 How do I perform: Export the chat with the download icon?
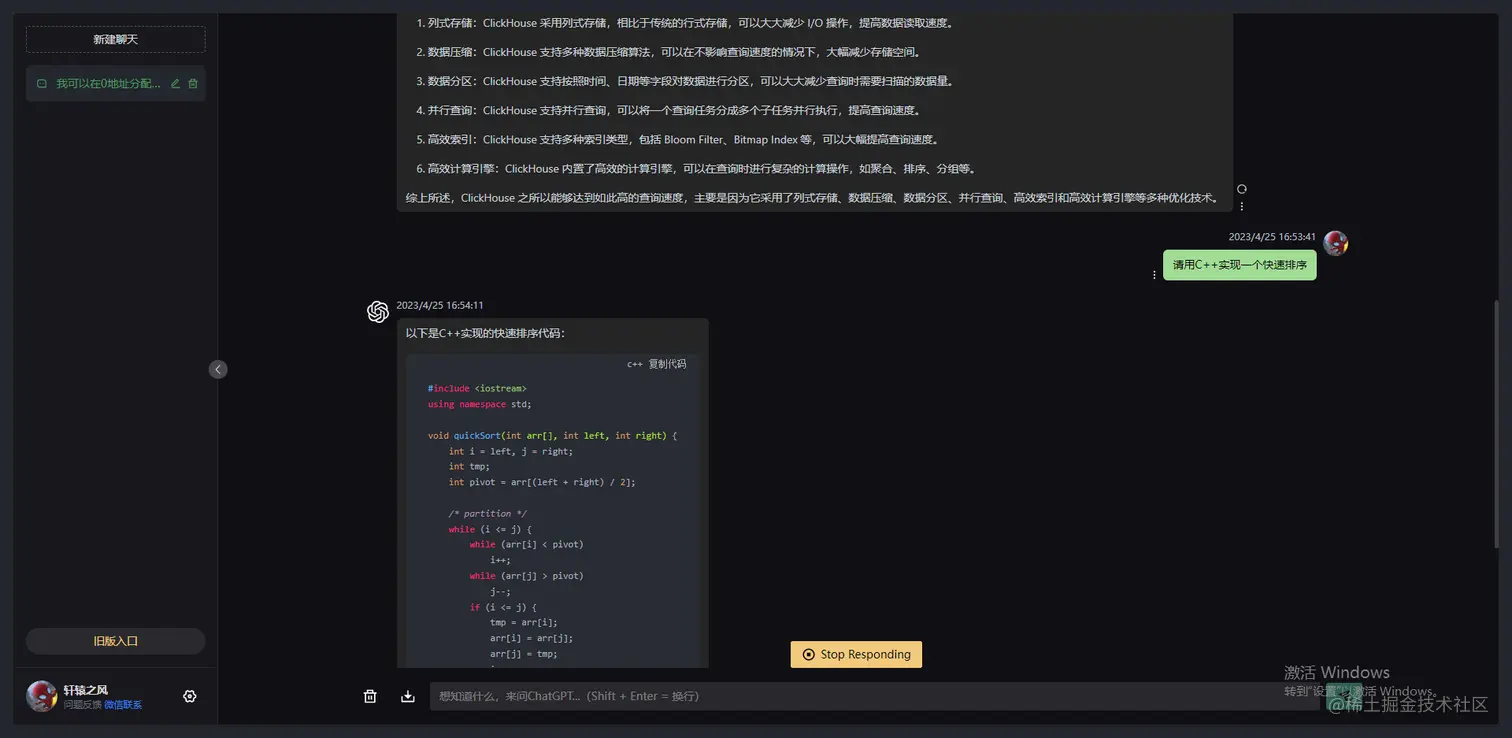408,696
